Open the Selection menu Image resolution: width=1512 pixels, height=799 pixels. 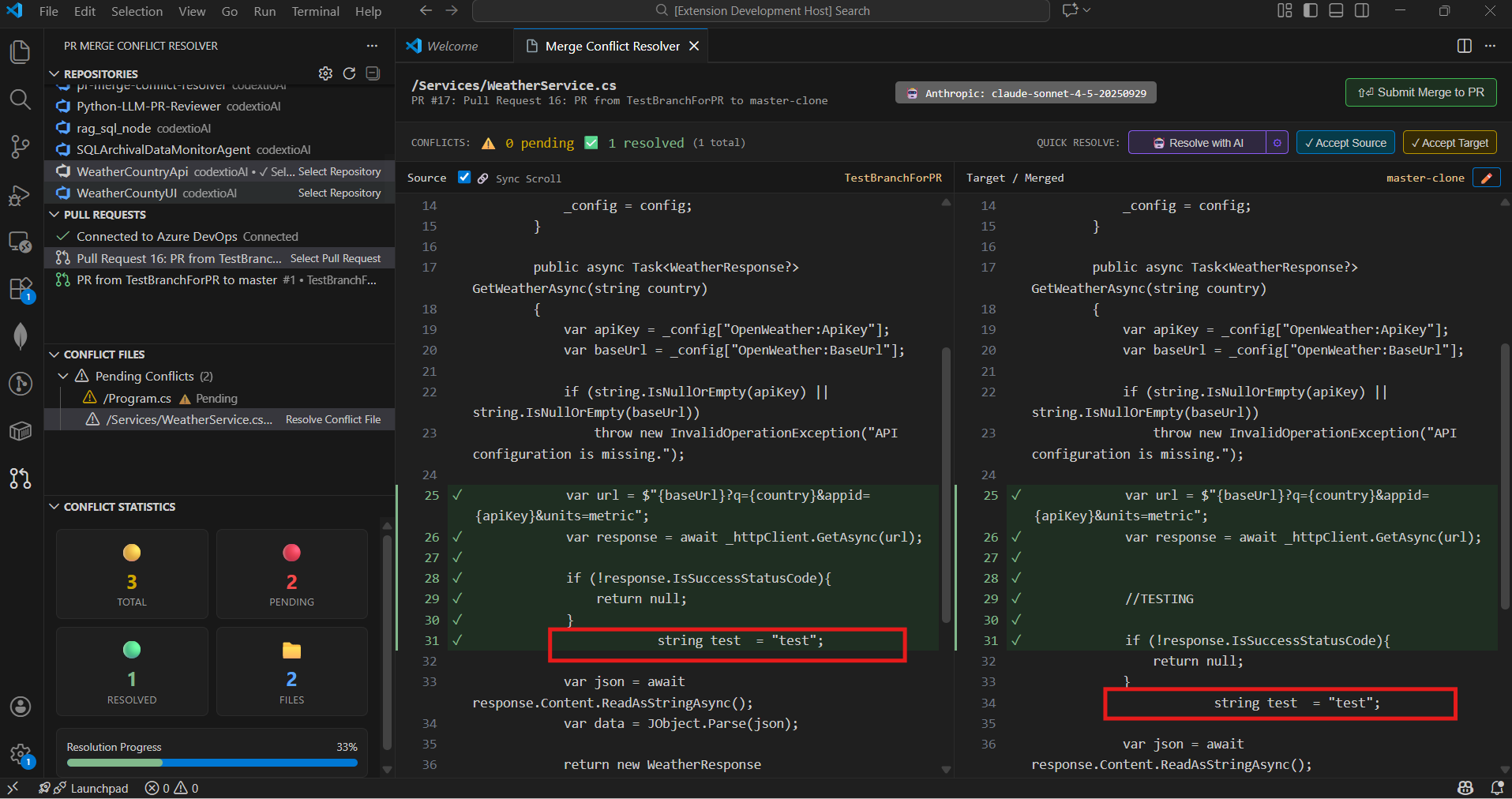(x=137, y=11)
